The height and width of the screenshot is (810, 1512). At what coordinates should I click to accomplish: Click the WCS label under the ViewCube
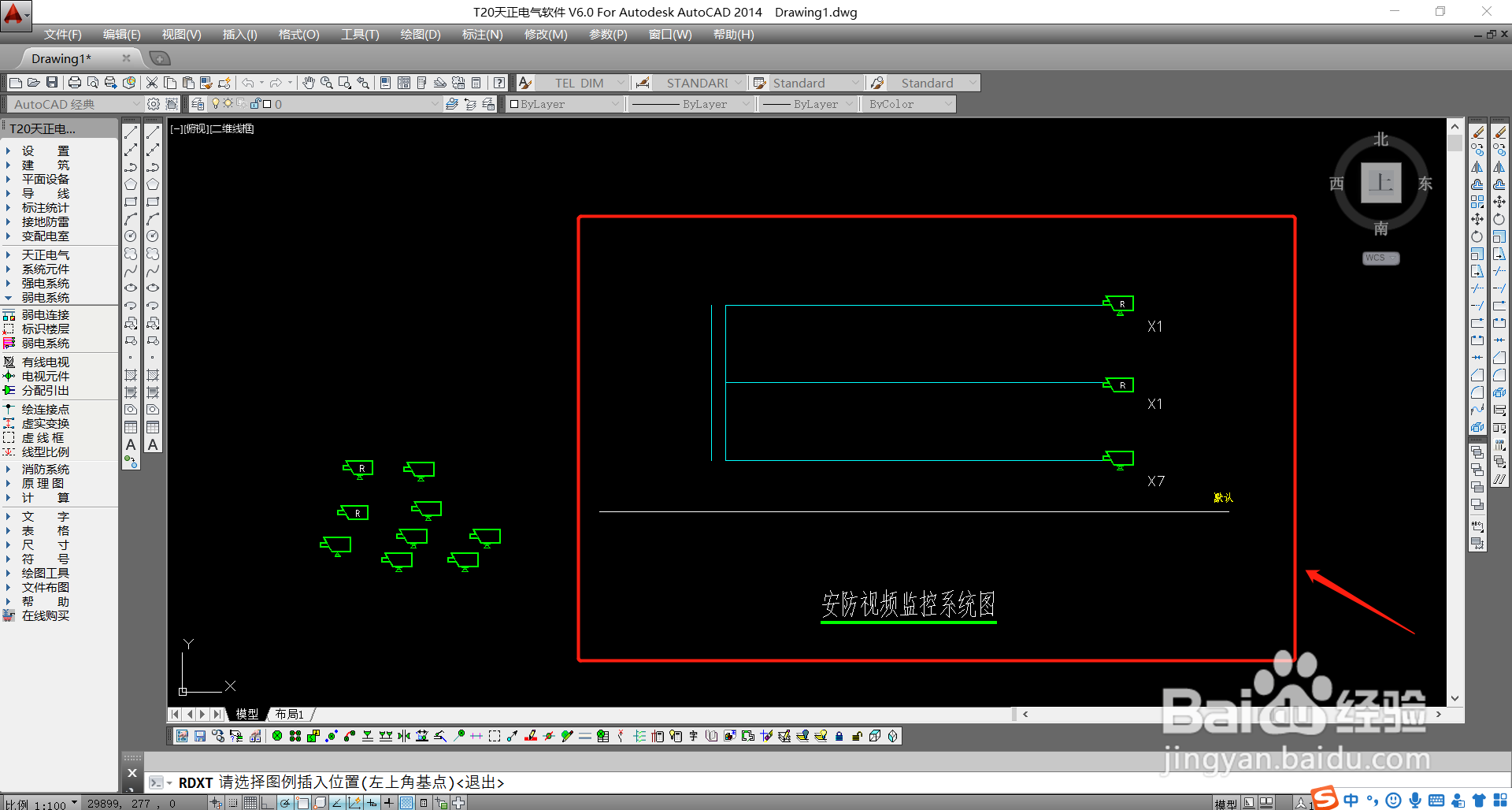1380,258
